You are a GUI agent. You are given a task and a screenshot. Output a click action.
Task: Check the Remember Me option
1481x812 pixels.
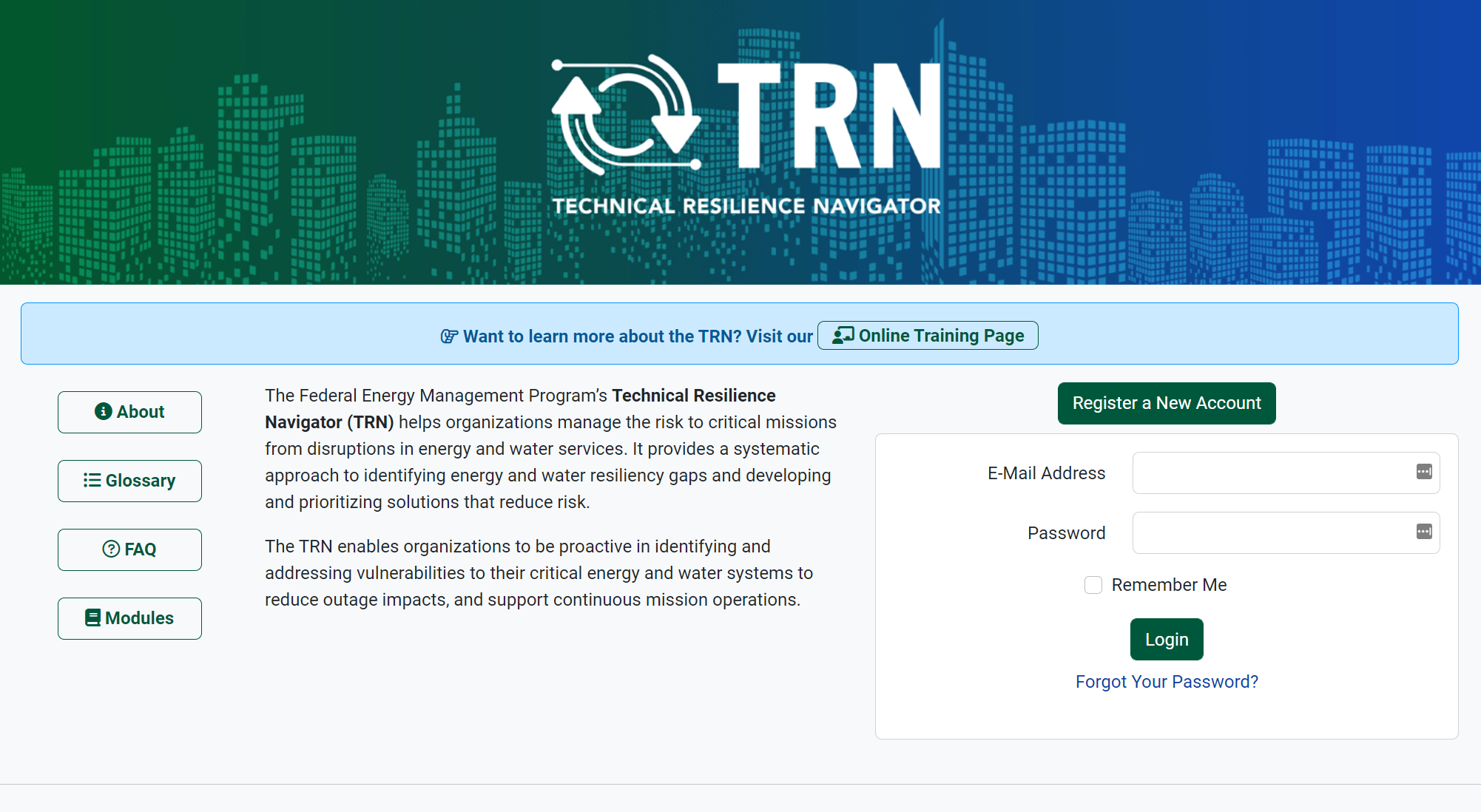(1095, 585)
